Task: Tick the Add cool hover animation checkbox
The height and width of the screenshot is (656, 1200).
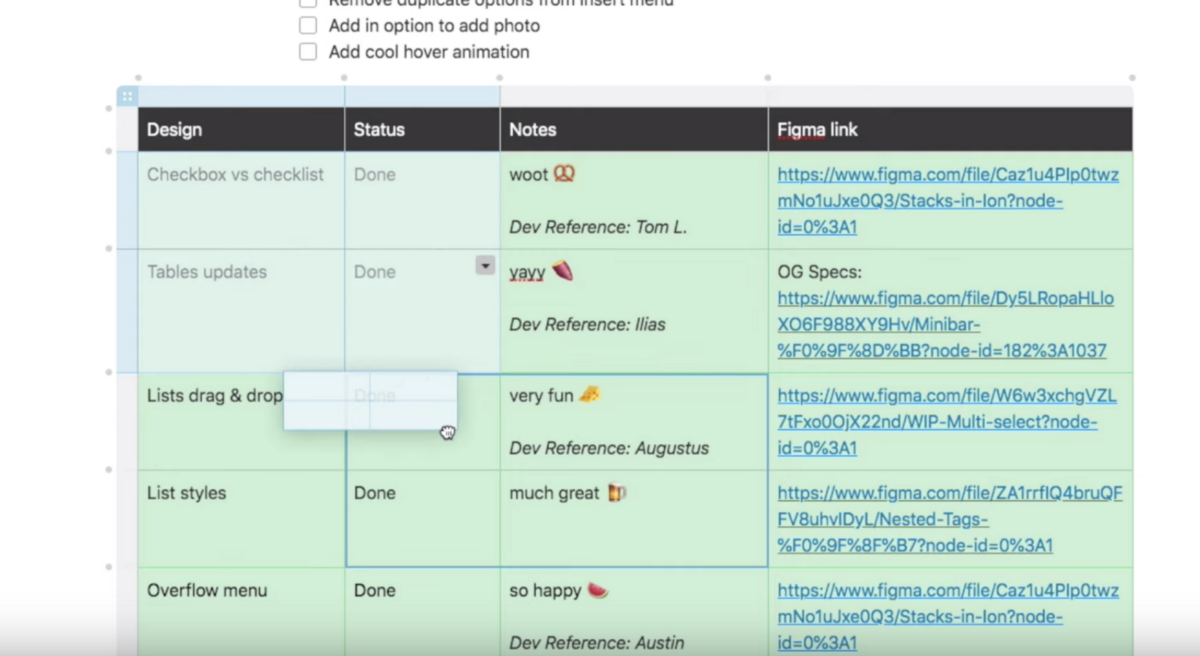Action: click(x=308, y=52)
